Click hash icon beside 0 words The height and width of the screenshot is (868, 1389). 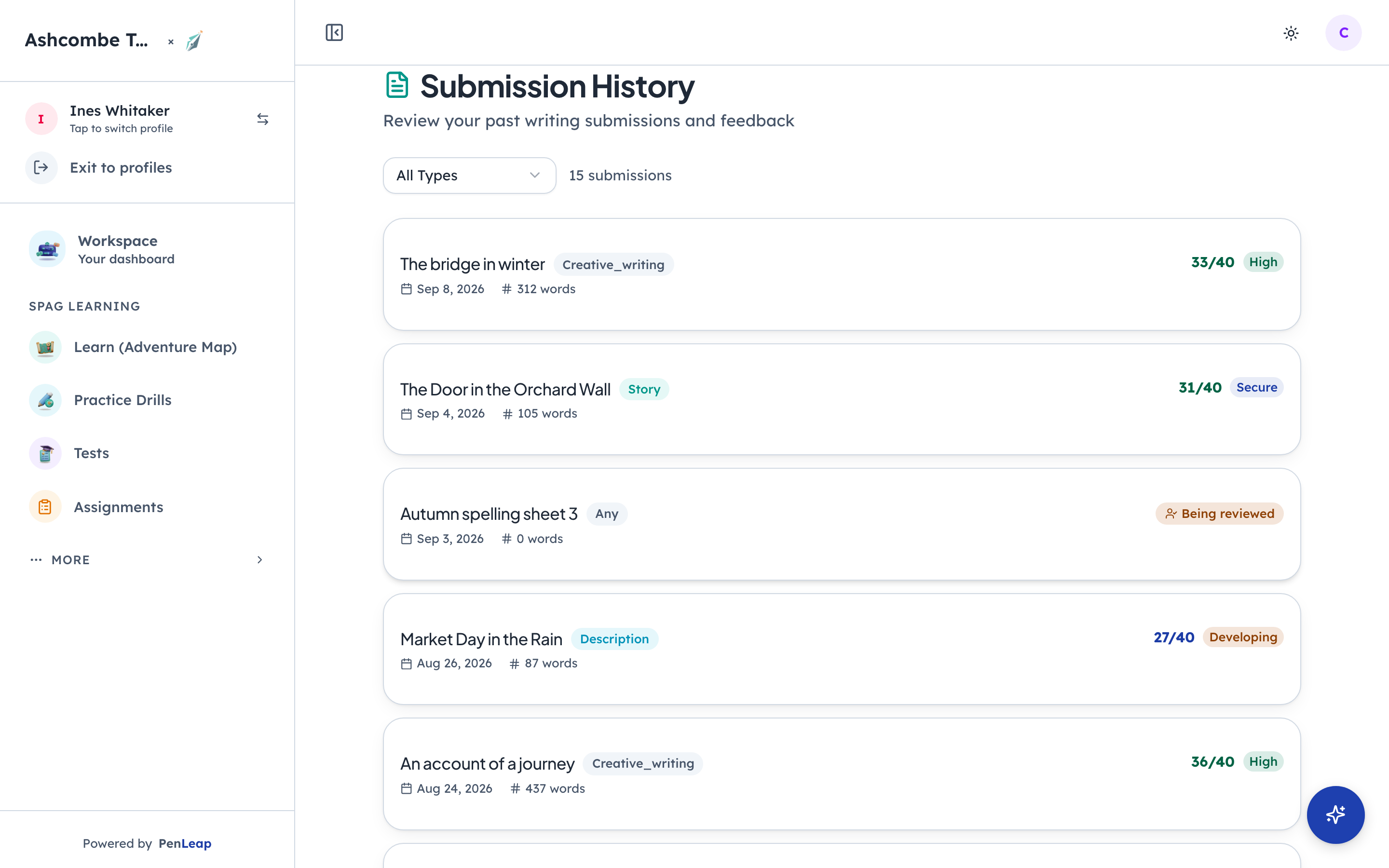coord(506,539)
